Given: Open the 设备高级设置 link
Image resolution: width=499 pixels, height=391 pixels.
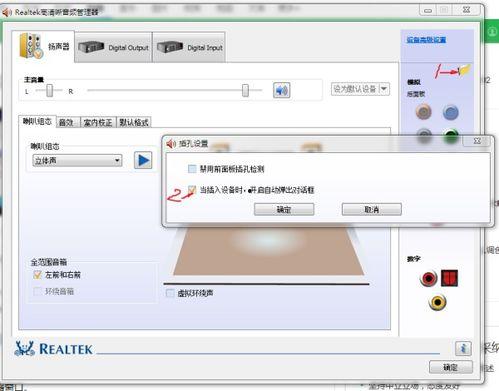Looking at the screenshot, I should [x=426, y=40].
